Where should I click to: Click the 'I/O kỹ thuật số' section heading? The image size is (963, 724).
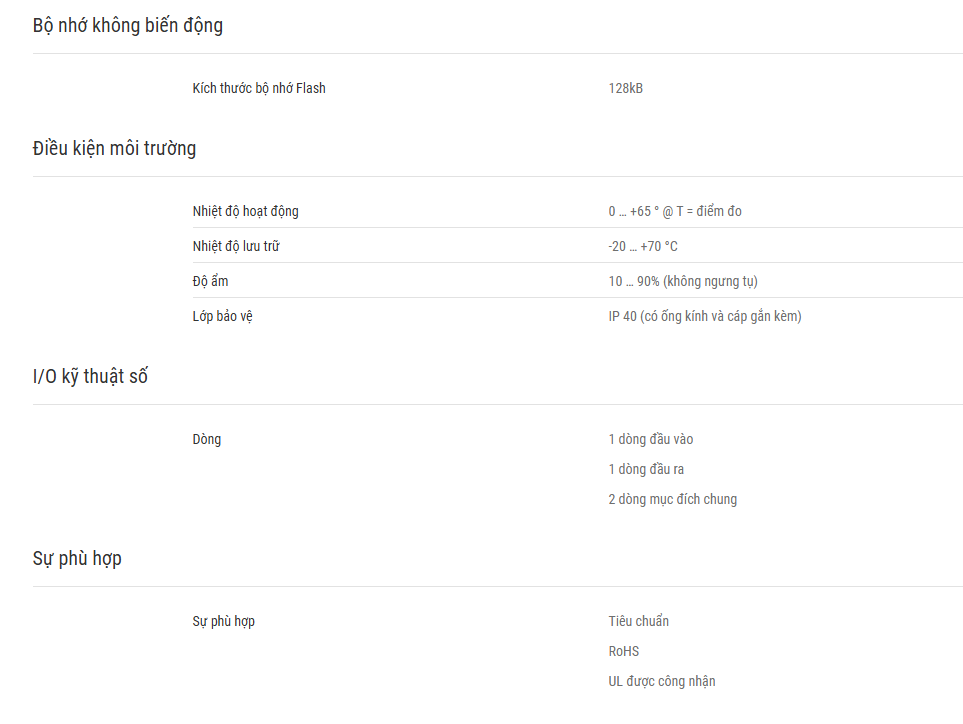90,376
